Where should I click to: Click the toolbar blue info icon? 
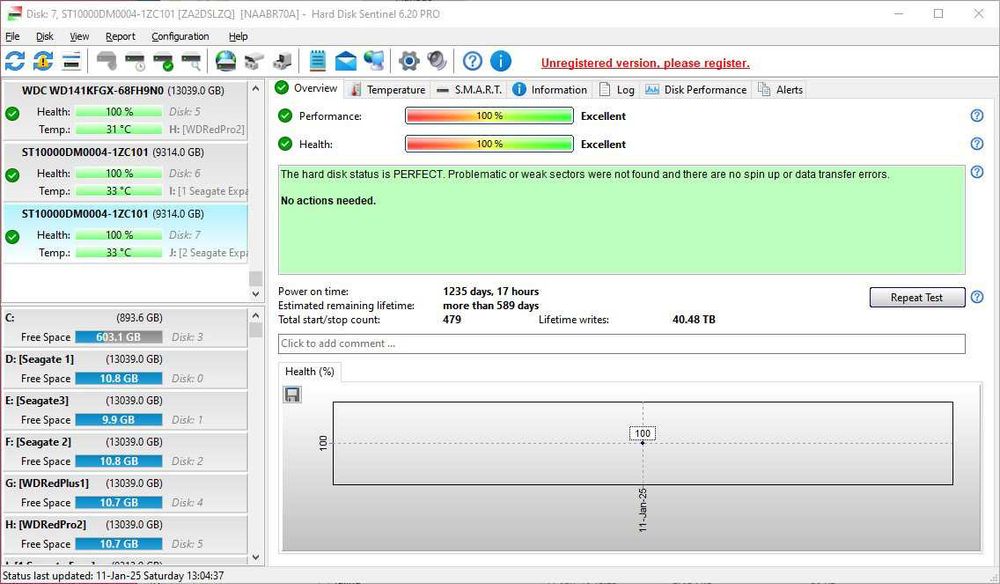pyautogui.click(x=501, y=61)
